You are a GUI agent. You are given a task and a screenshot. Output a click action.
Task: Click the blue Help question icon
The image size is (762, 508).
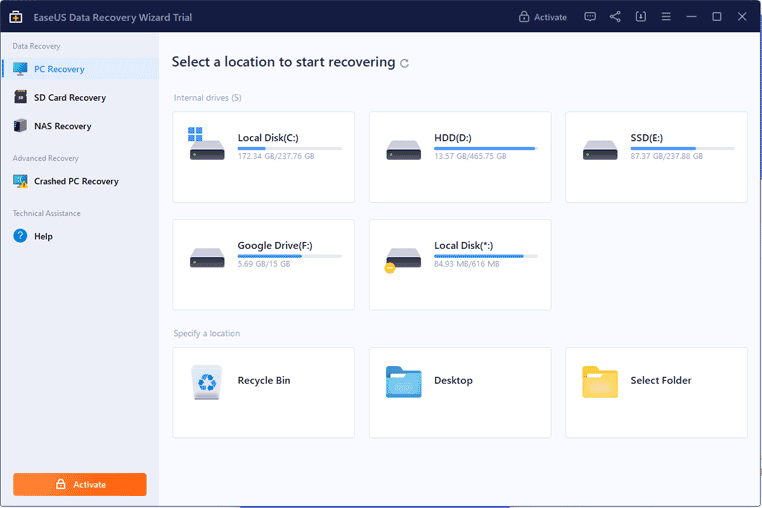pyautogui.click(x=20, y=236)
